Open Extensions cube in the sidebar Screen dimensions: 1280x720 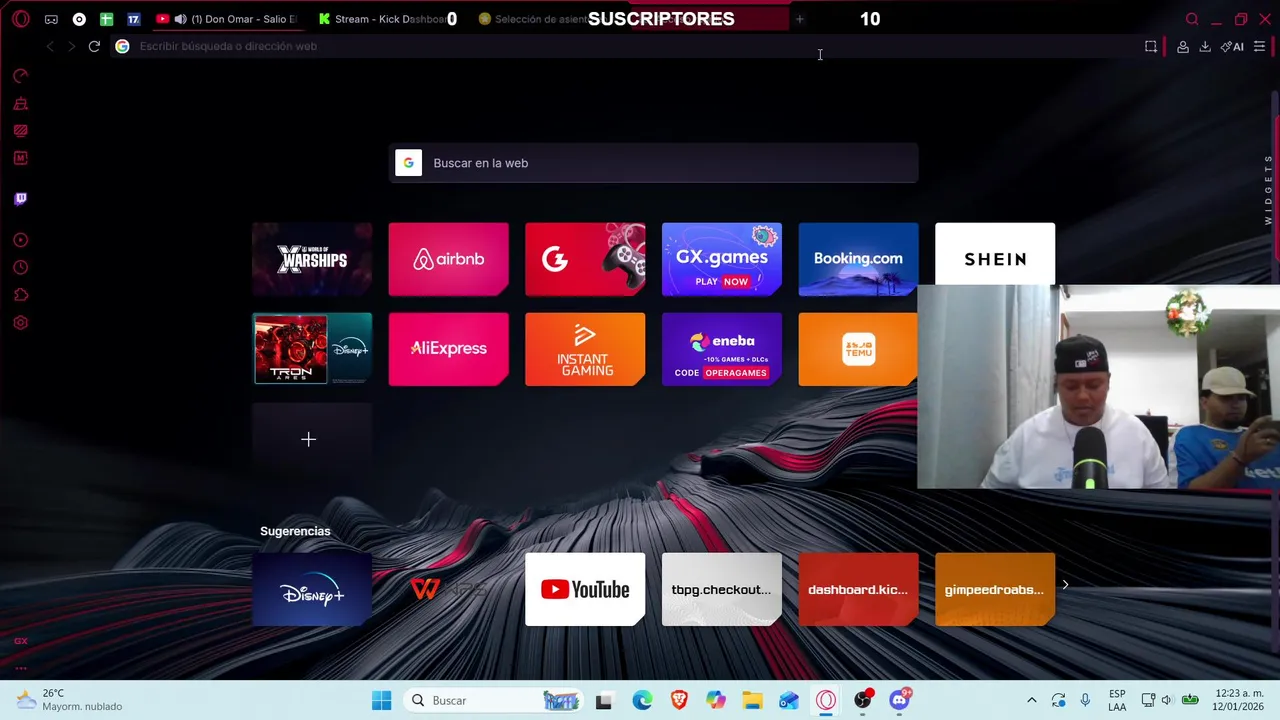[x=20, y=295]
